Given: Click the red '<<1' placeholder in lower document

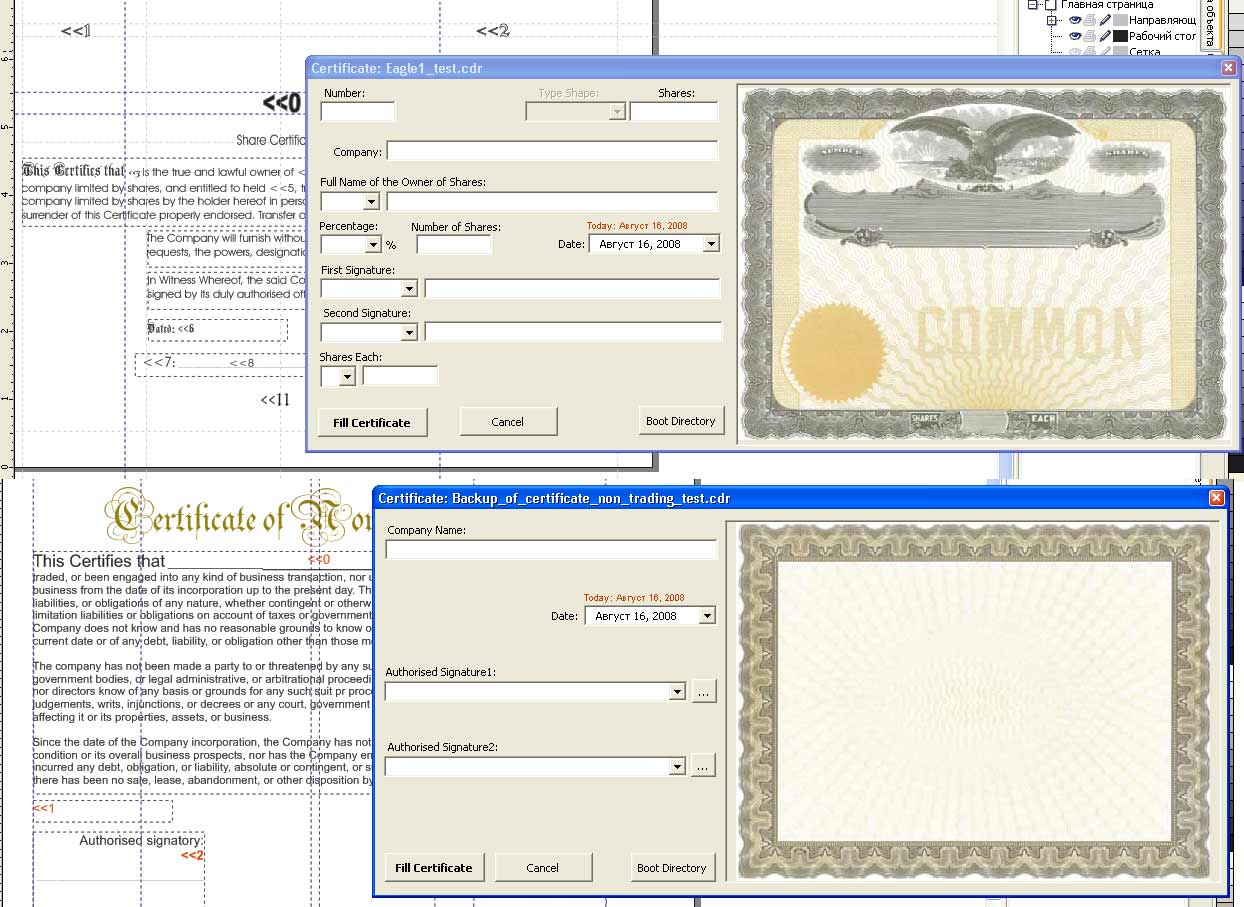Looking at the screenshot, I should tap(44, 808).
